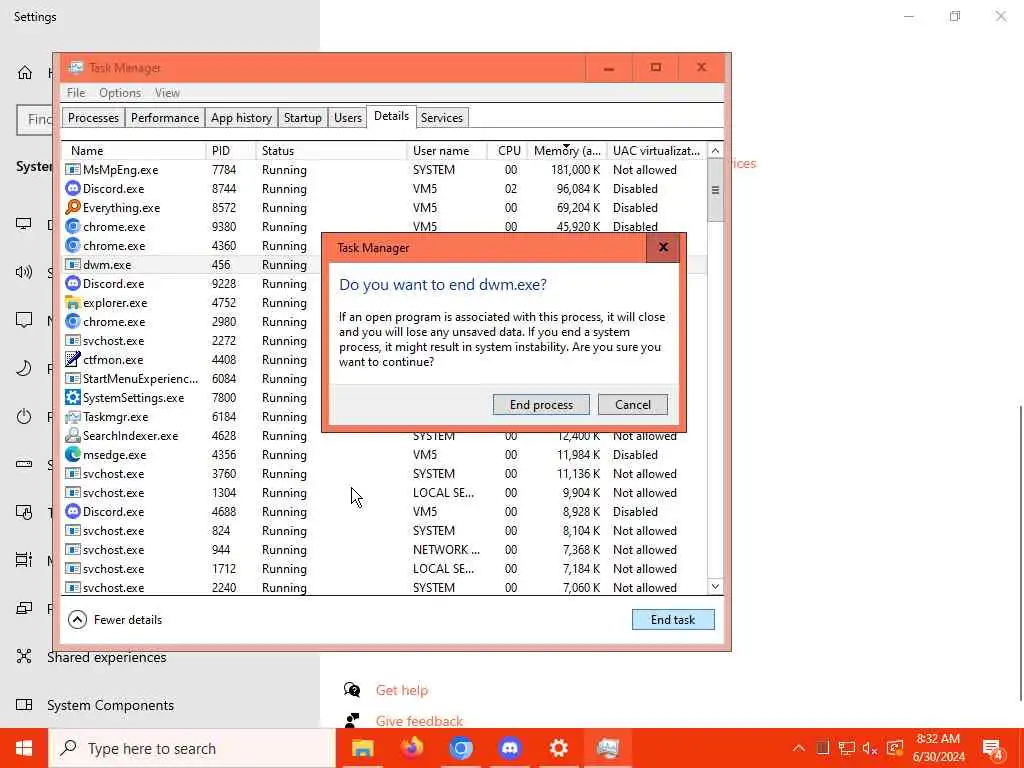Select svchost.exe row with PID 944
Screen dimensions: 1024x768
tap(385, 550)
